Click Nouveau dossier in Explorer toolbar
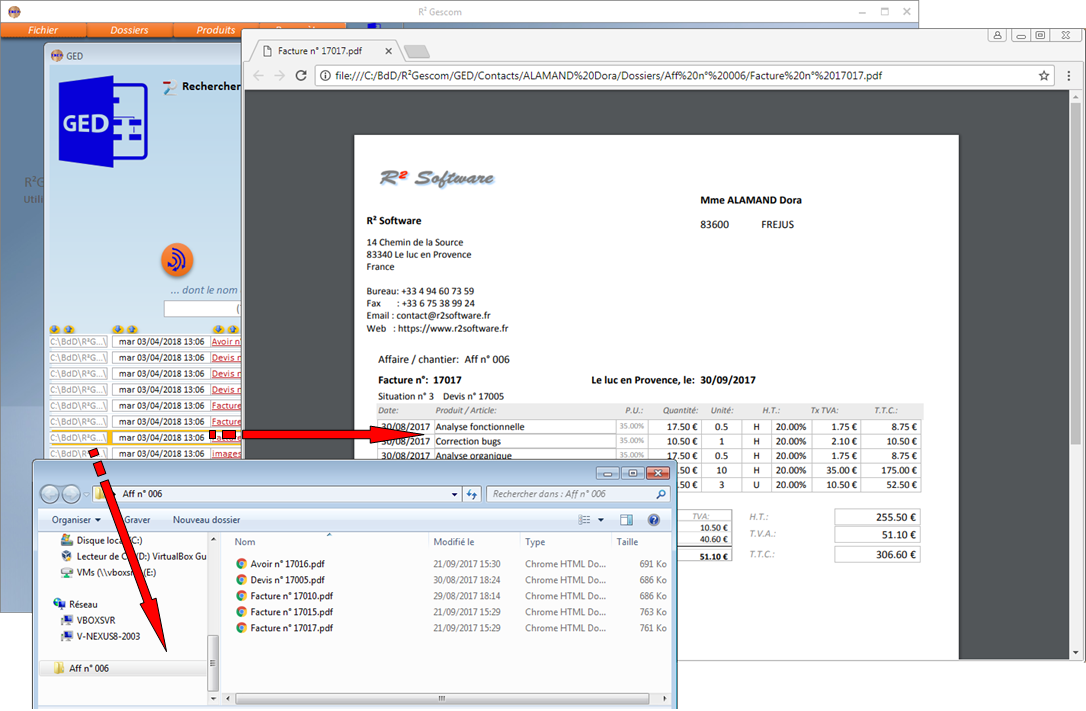1086x711 pixels. point(206,519)
